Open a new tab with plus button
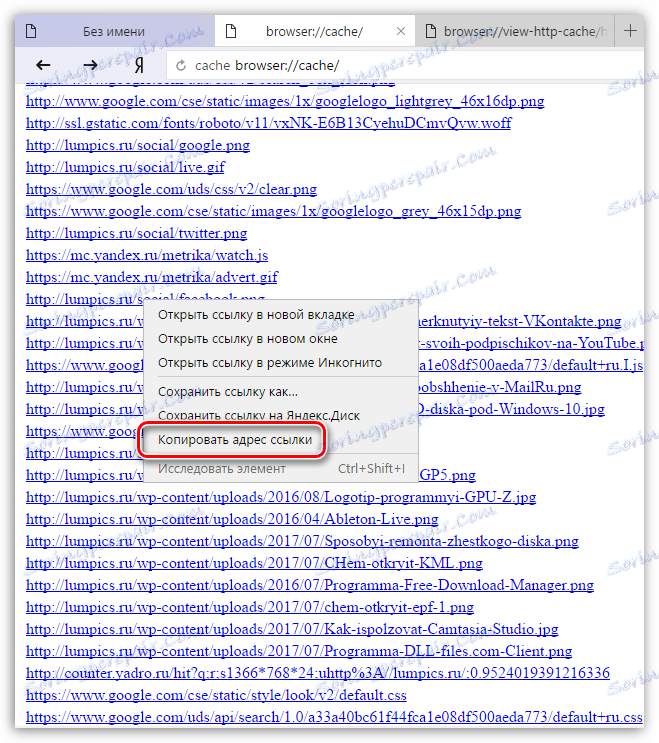 click(630, 31)
